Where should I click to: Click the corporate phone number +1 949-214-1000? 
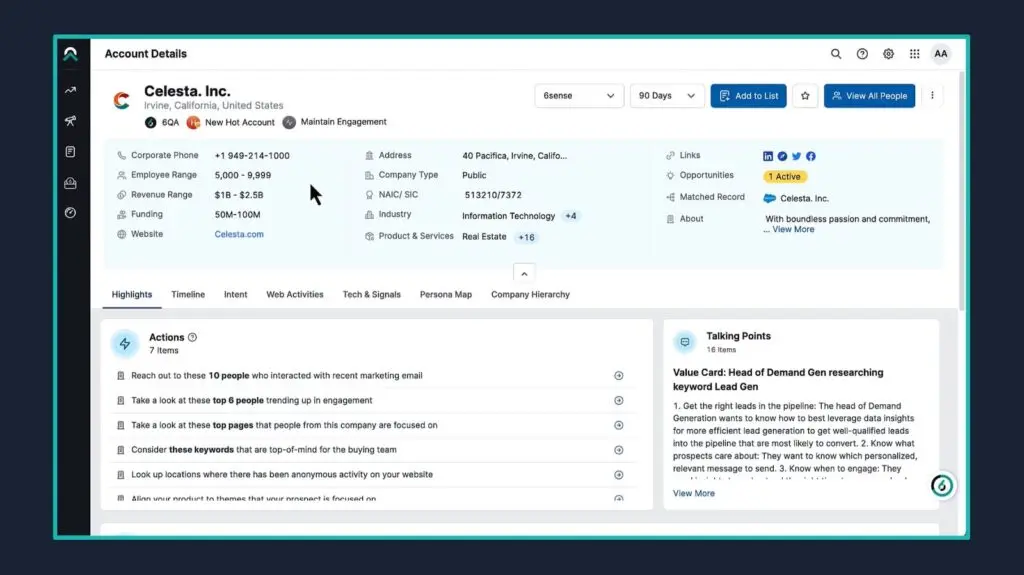pyautogui.click(x=252, y=156)
